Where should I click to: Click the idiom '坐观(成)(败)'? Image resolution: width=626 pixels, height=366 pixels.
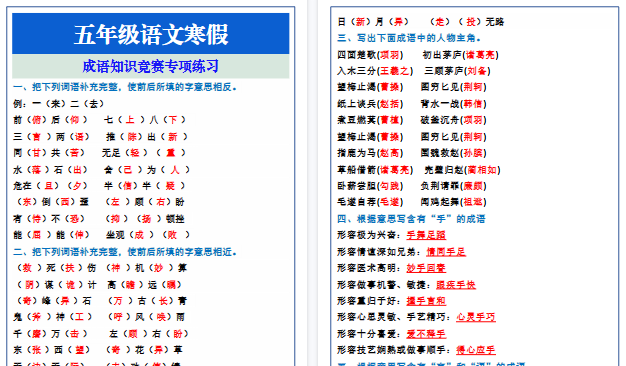pyautogui.click(x=148, y=235)
